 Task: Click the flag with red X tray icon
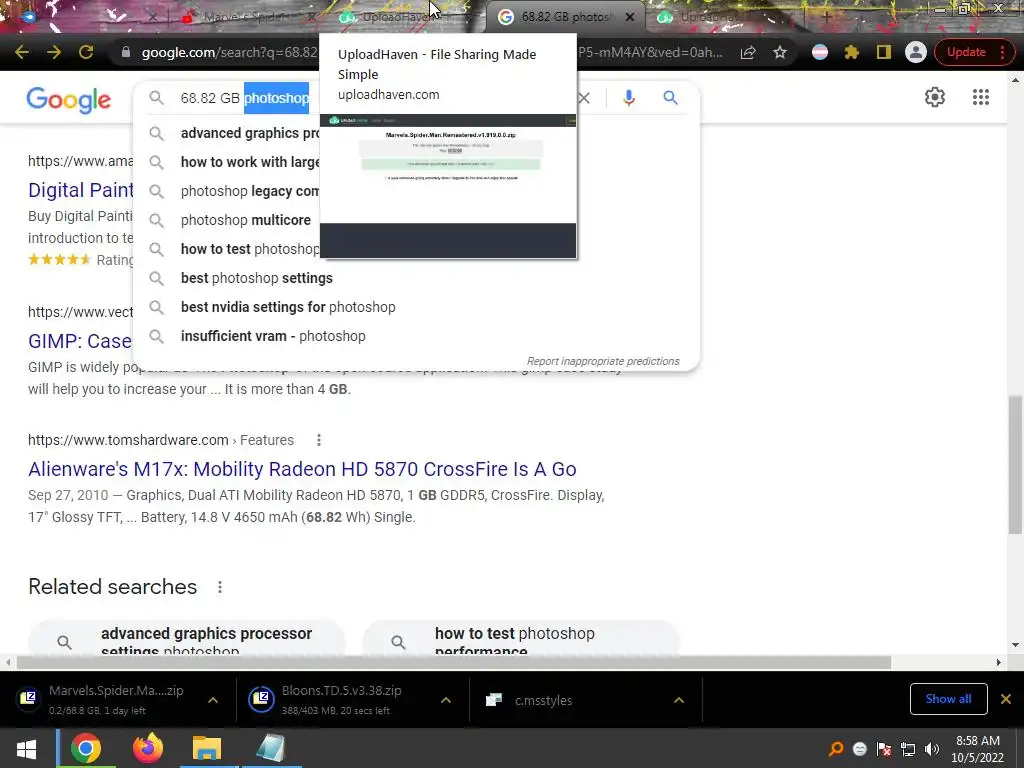pyautogui.click(x=884, y=749)
